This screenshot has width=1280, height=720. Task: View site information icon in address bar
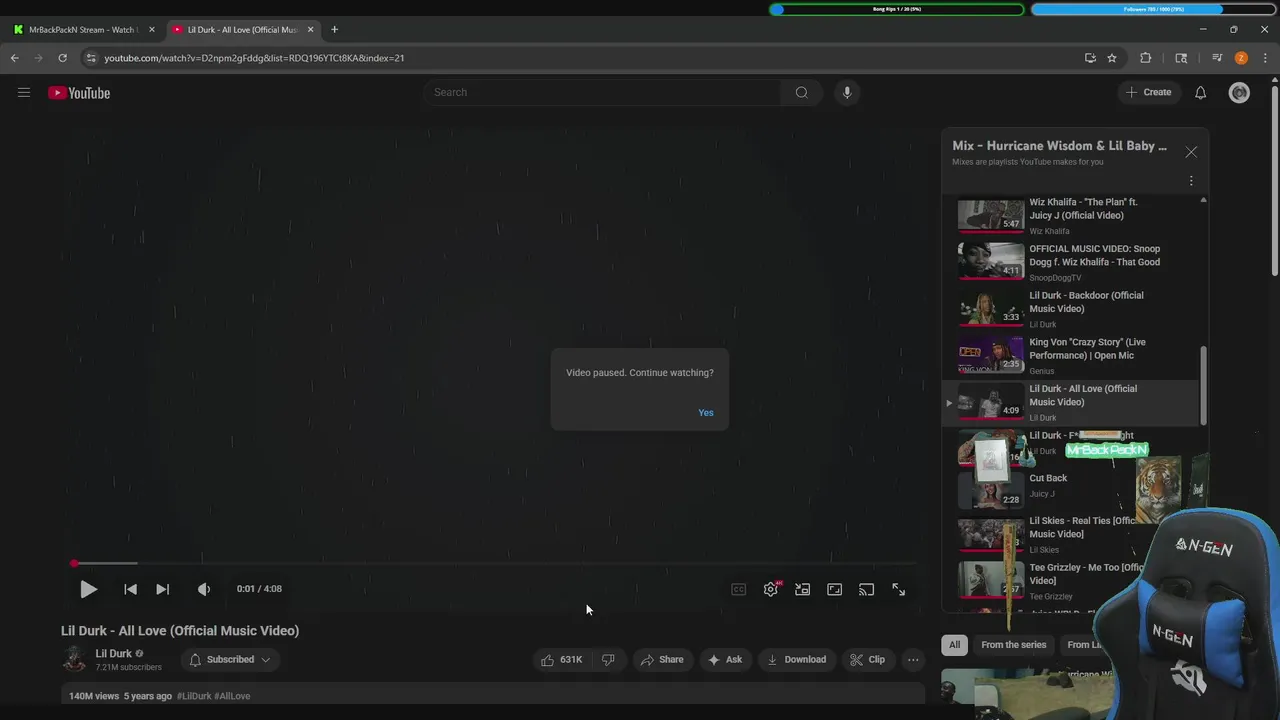tap(91, 58)
